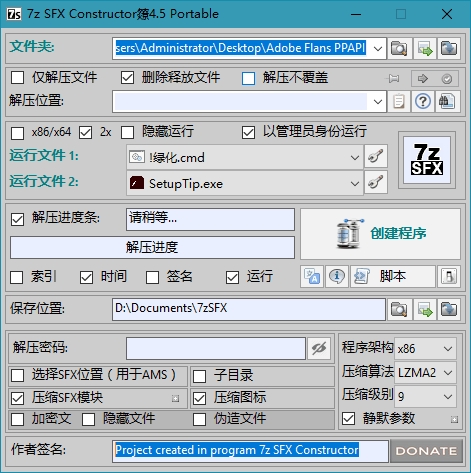Click the 创建程序 build button

pos(380,234)
